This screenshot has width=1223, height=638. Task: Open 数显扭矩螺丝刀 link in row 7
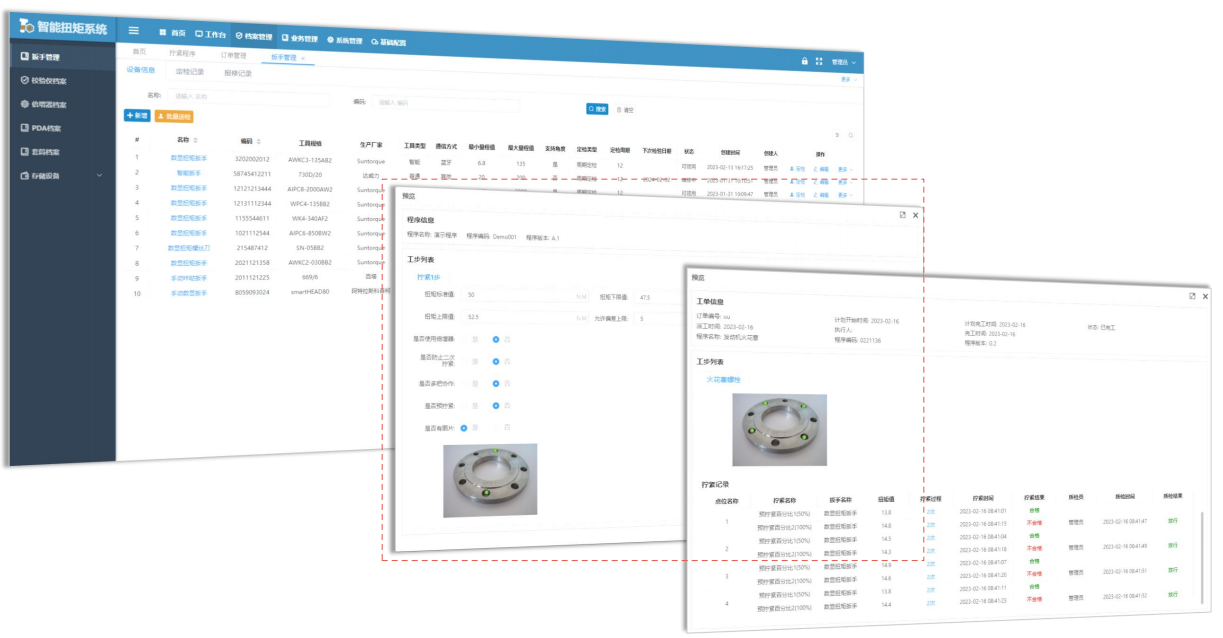click(188, 247)
